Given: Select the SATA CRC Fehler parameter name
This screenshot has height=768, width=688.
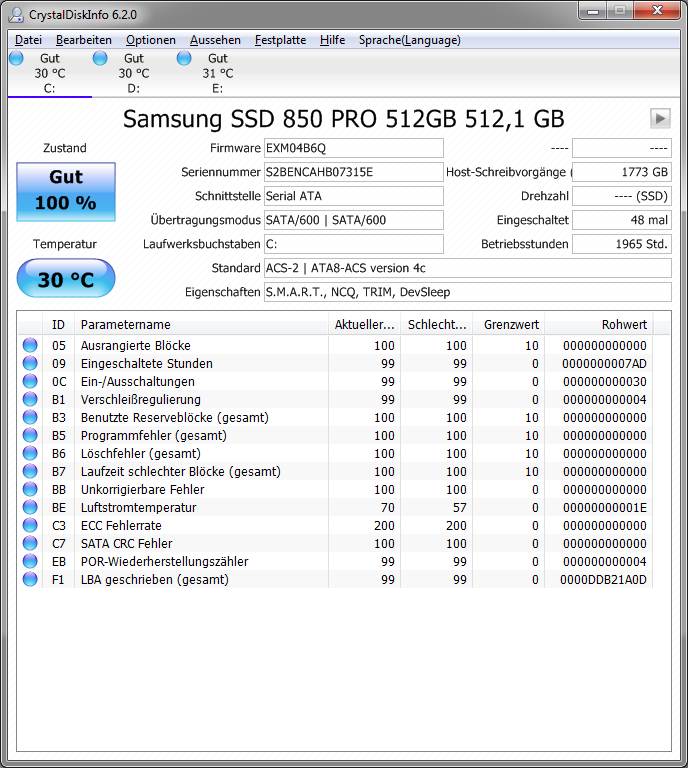Looking at the screenshot, I should click(x=126, y=544).
